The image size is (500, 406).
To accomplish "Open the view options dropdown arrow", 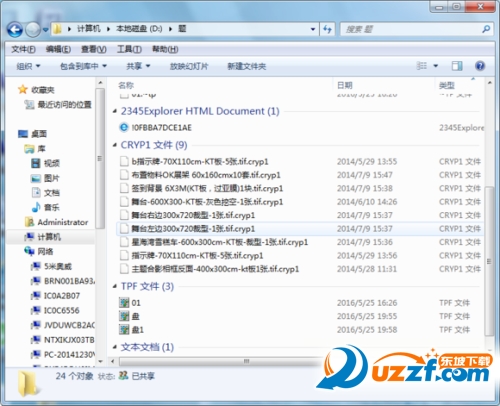I will click(x=435, y=66).
